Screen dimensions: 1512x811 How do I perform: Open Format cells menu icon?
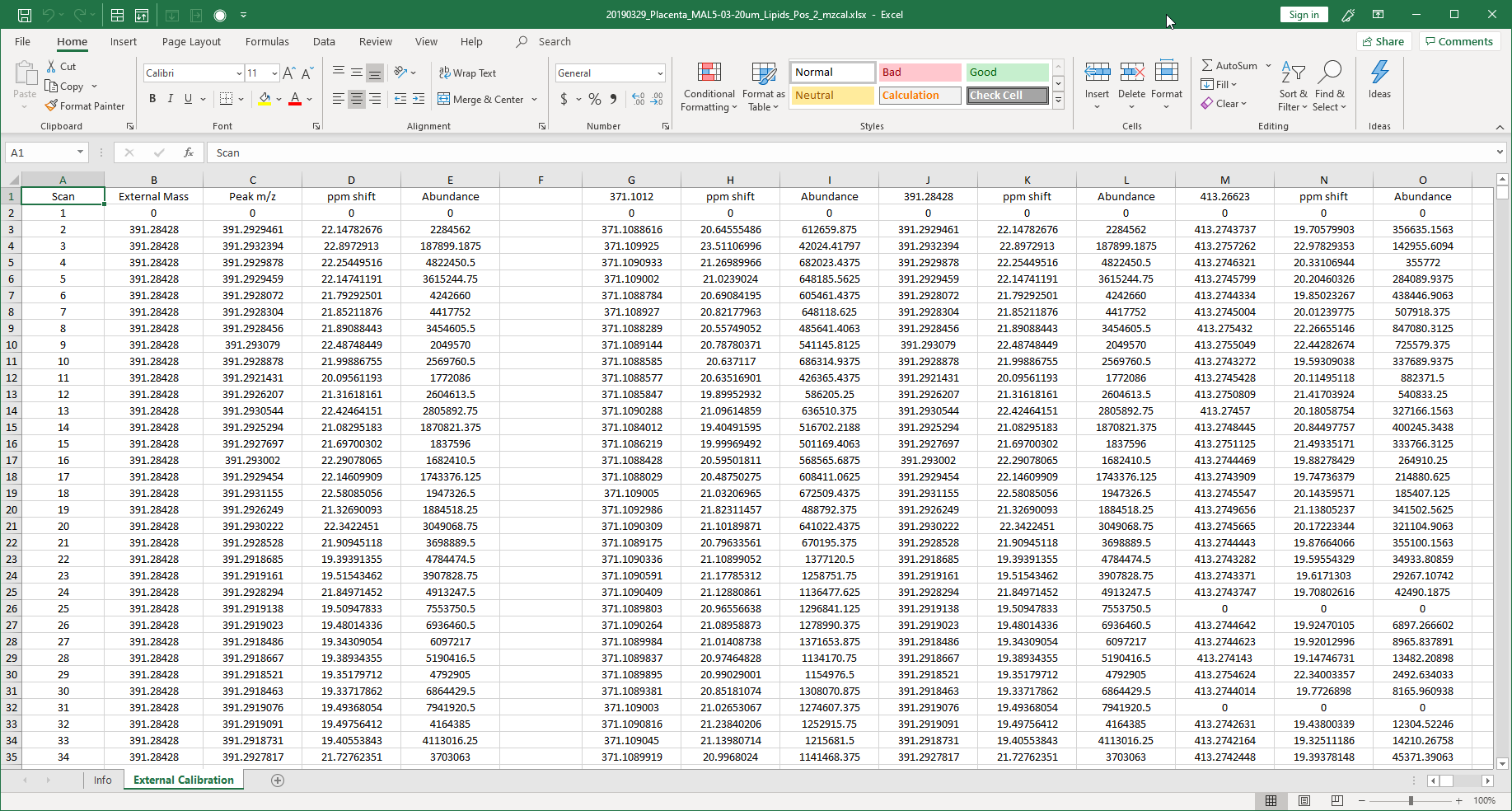click(1166, 73)
